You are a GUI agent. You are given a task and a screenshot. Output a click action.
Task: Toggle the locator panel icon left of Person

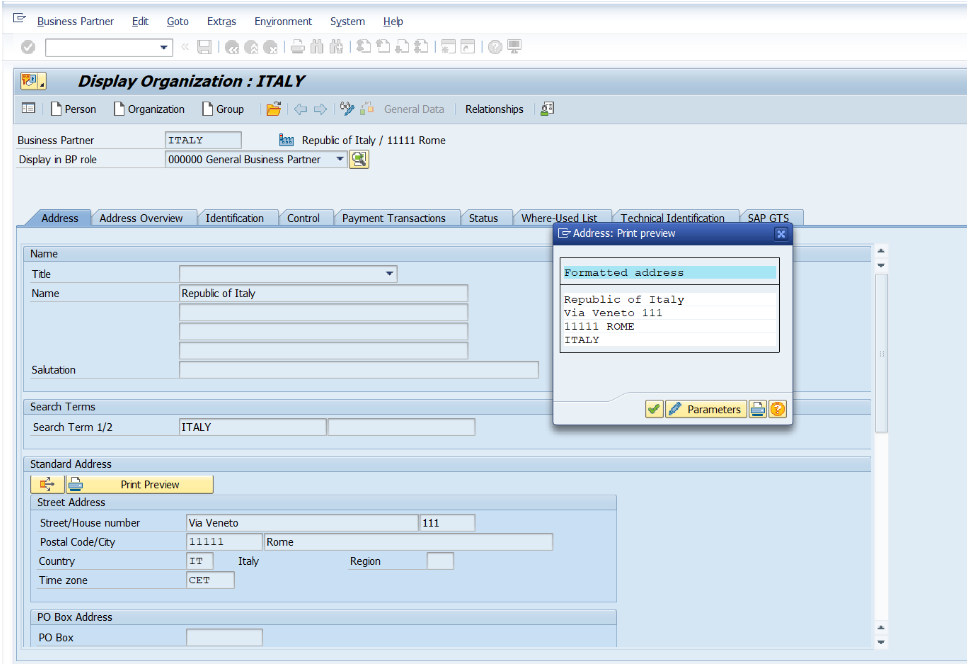coord(28,109)
